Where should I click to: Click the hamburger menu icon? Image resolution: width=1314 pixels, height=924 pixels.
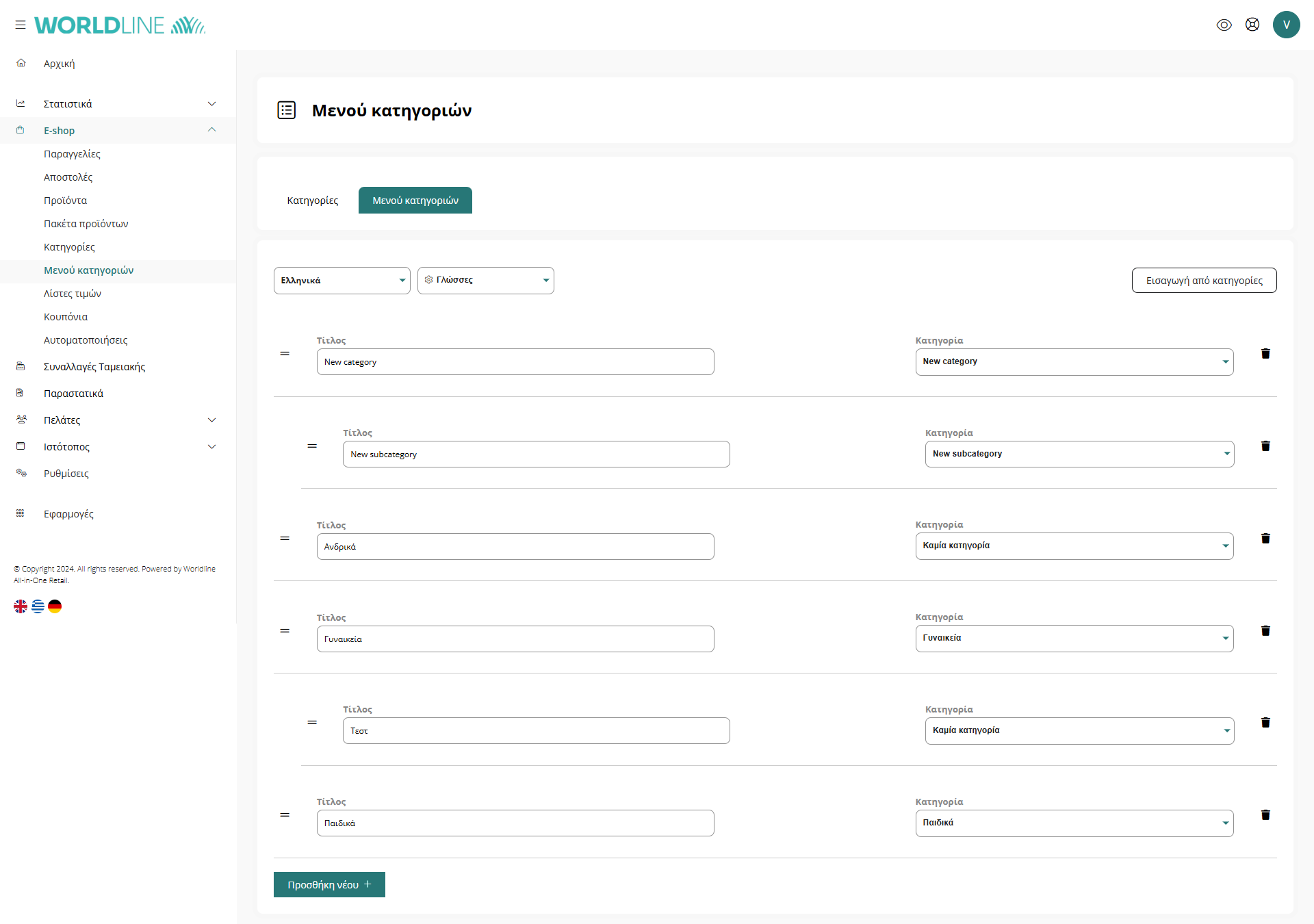point(21,25)
